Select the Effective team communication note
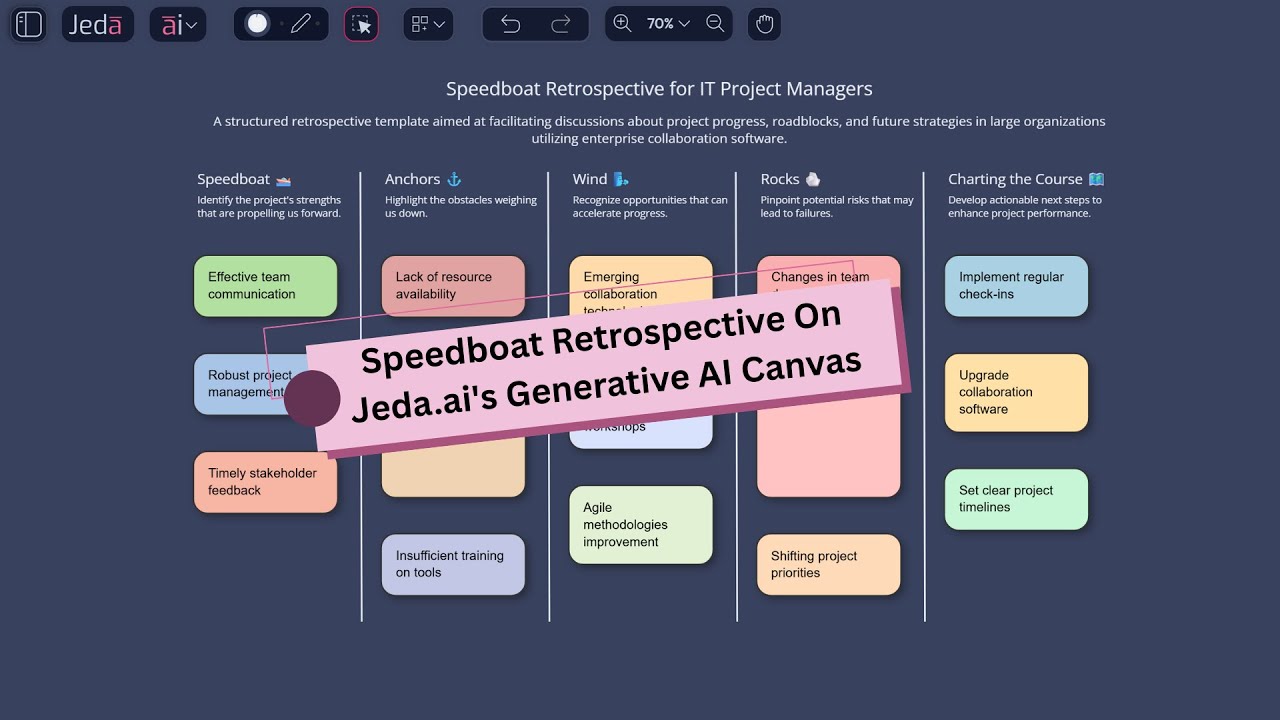This screenshot has width=1280, height=720. [x=265, y=286]
